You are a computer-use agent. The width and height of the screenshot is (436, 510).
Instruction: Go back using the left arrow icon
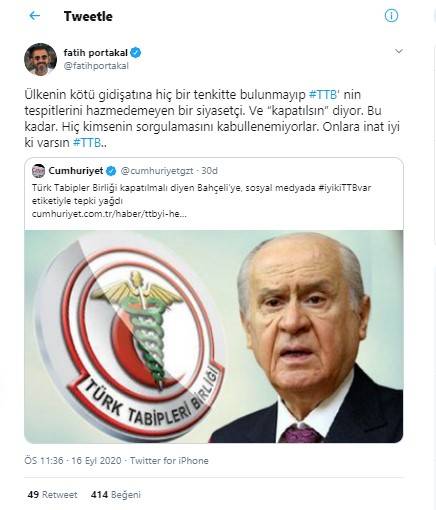[35, 16]
